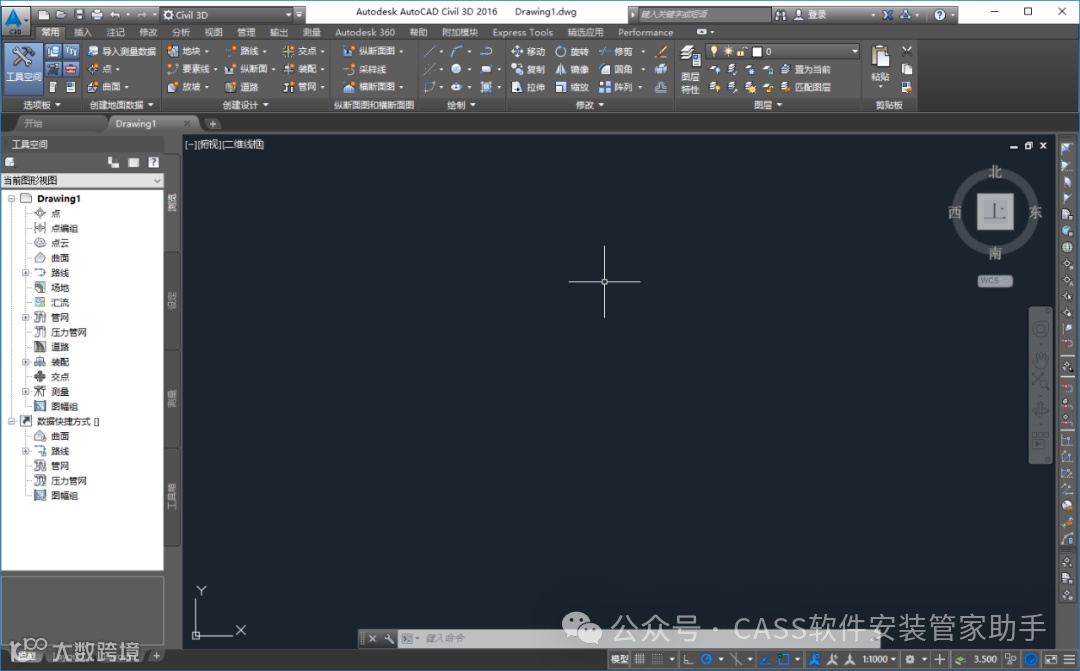Viewport: 1080px width, 671px height.
Task: Expand the 装配 assemblies tree node
Action: pyautogui.click(x=25, y=362)
